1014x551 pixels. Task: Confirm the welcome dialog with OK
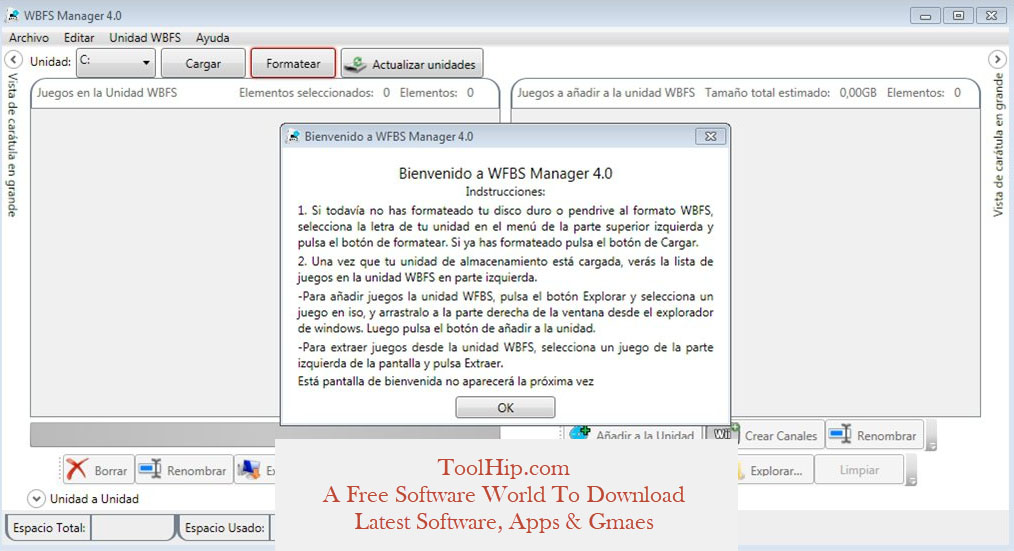505,407
